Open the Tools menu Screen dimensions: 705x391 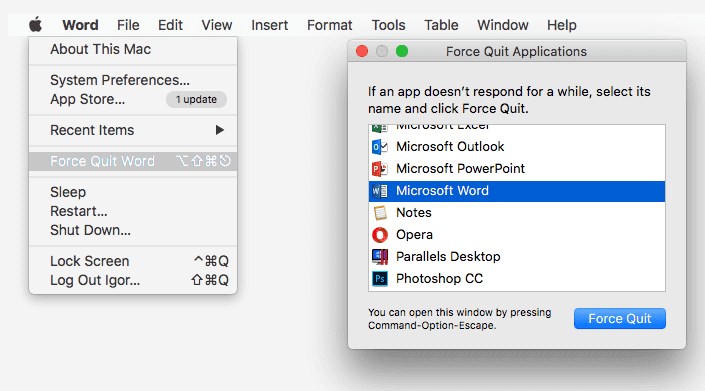[388, 25]
